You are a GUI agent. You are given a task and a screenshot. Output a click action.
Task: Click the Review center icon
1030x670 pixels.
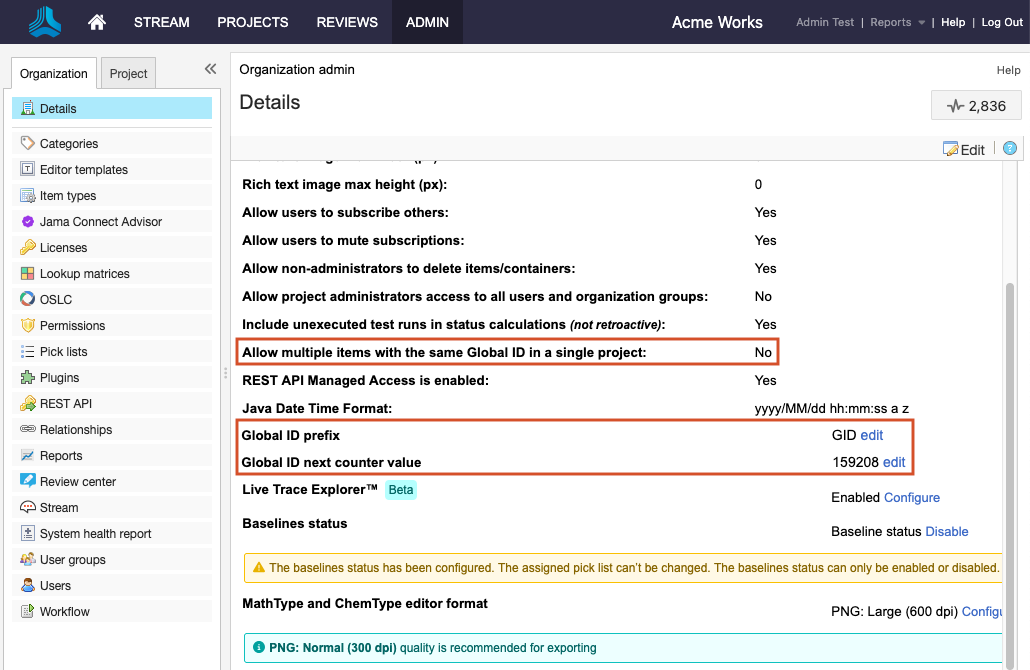(x=28, y=481)
